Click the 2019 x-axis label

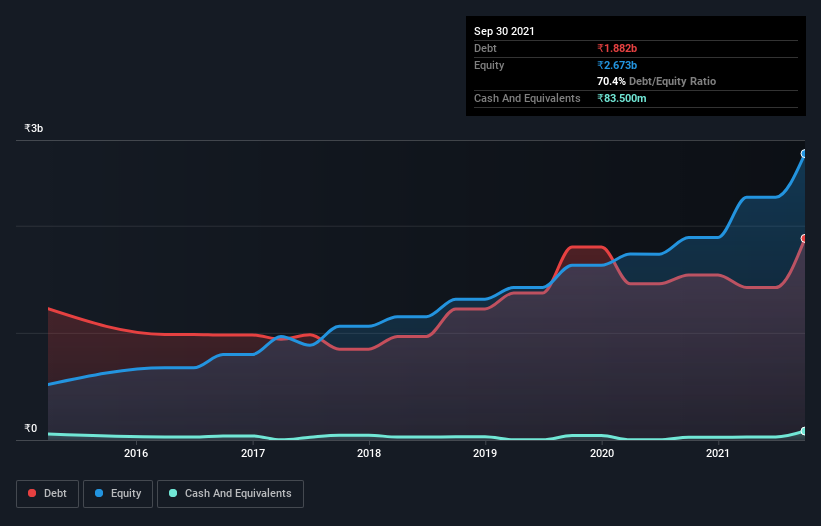pos(485,453)
